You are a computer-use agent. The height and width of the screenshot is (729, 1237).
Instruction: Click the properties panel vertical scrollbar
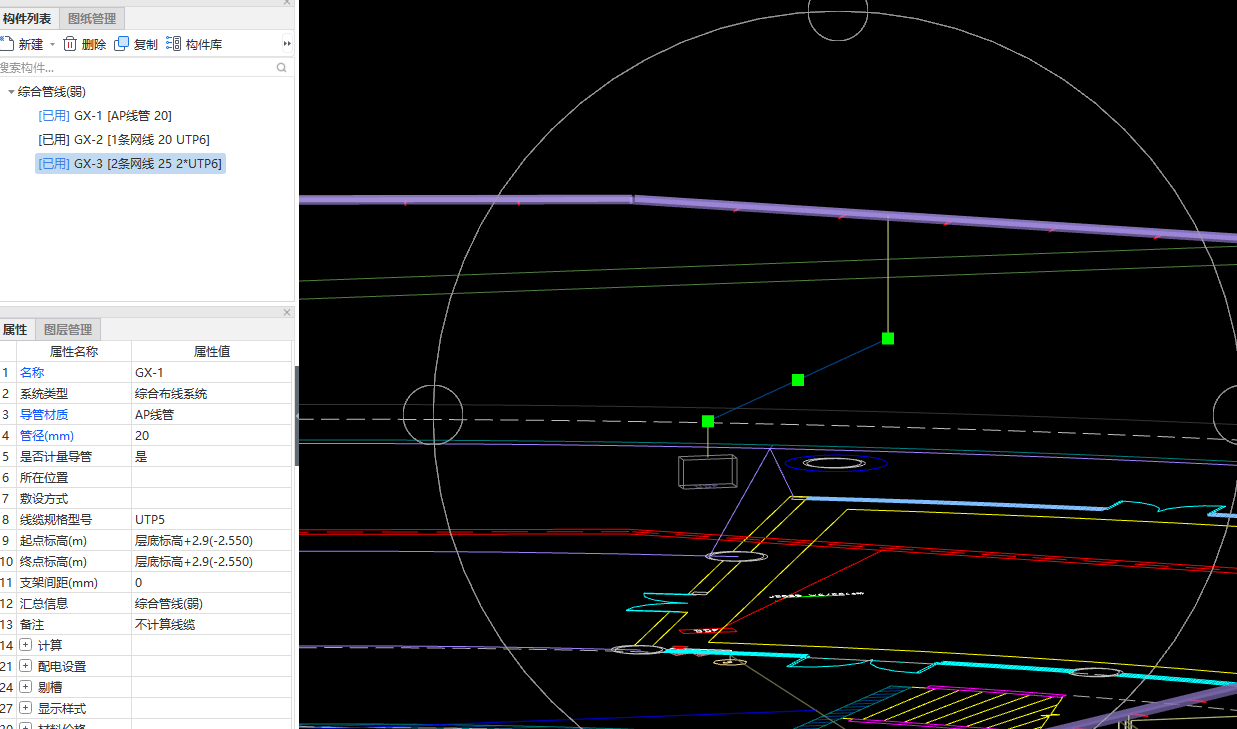pyautogui.click(x=296, y=415)
